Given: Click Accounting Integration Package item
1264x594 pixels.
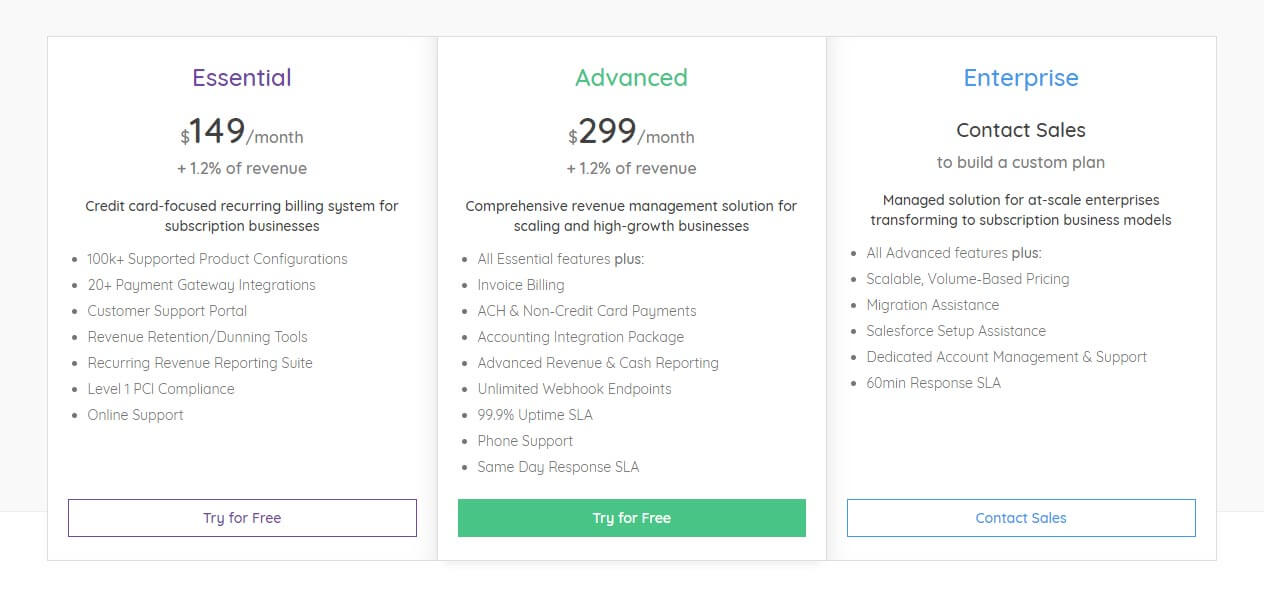Looking at the screenshot, I should click(x=581, y=337).
